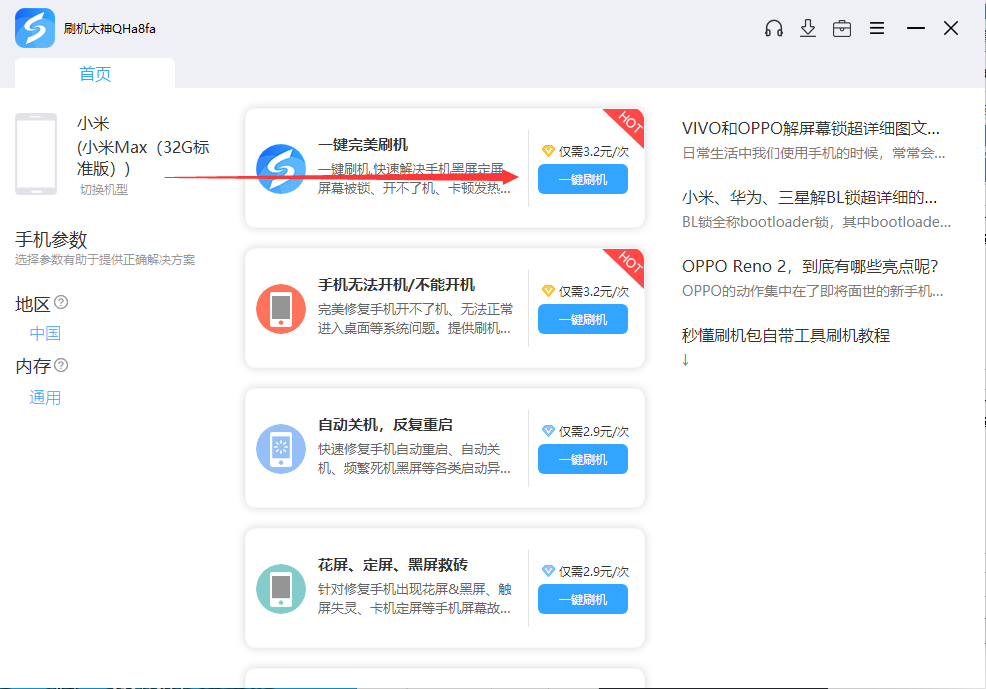This screenshot has width=986, height=689.
Task: Click help icon next to 地区
Action: coord(61,302)
